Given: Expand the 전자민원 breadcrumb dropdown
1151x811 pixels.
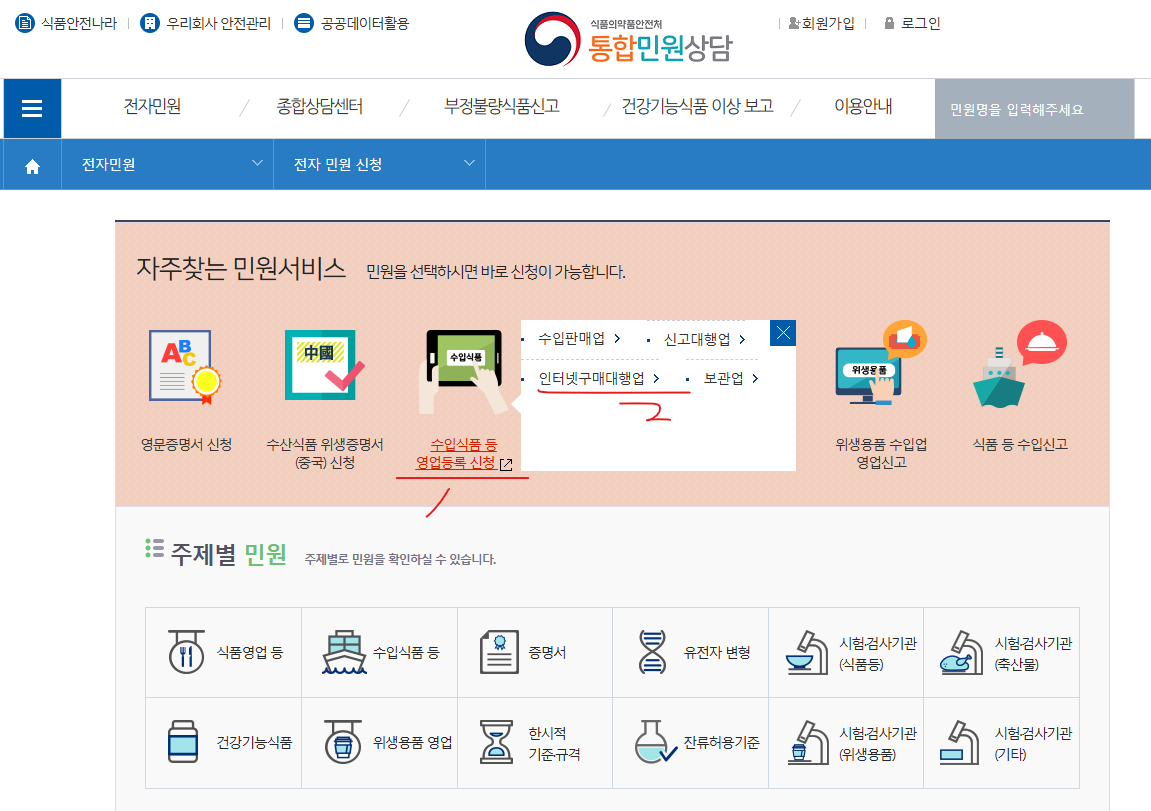Looking at the screenshot, I should pyautogui.click(x=168, y=163).
